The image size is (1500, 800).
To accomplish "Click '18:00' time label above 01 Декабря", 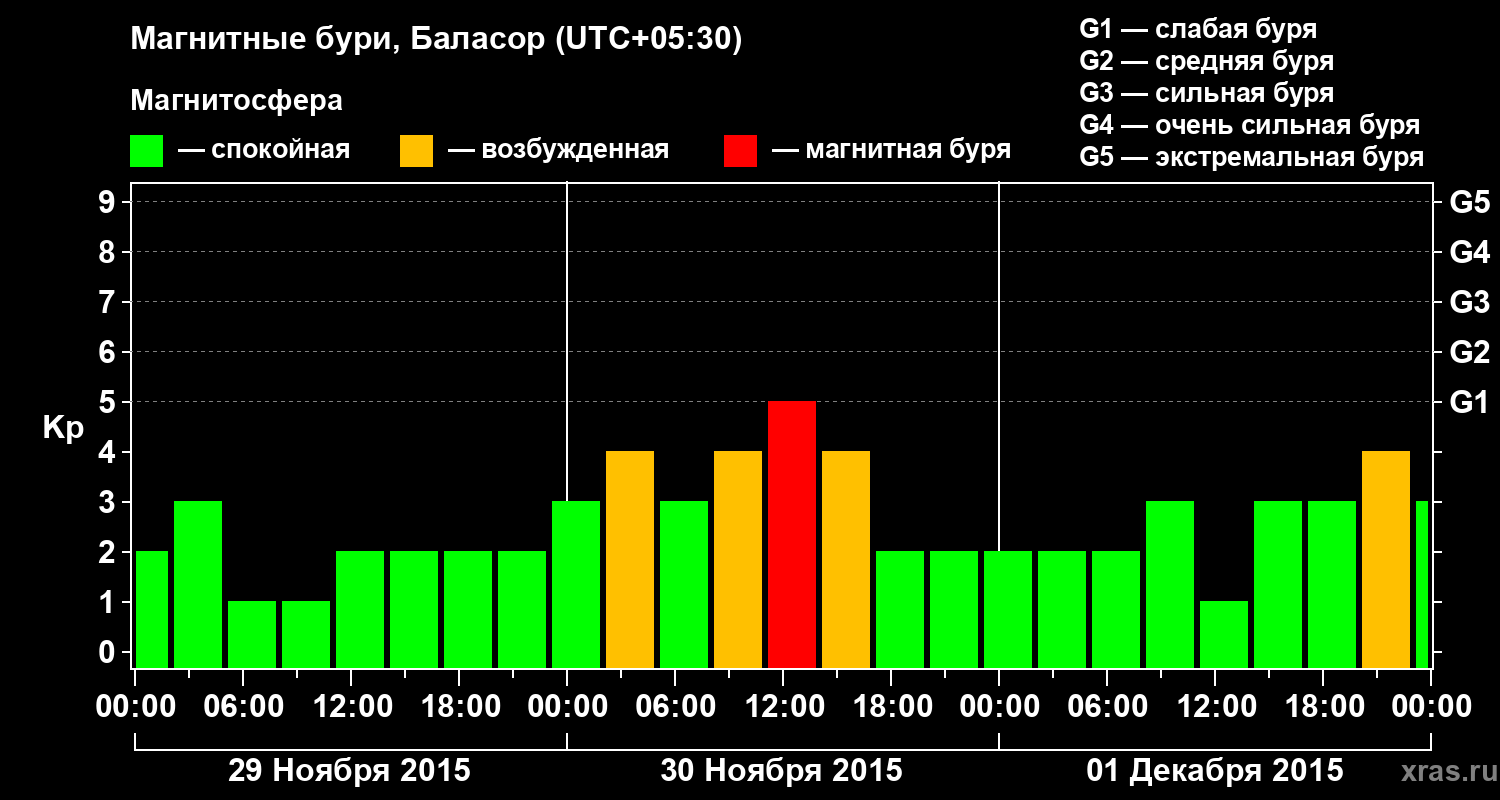I will click(x=1323, y=707).
